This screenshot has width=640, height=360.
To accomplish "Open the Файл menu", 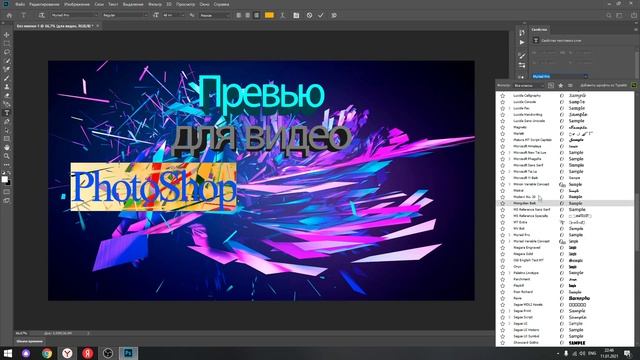I will tap(20, 4).
